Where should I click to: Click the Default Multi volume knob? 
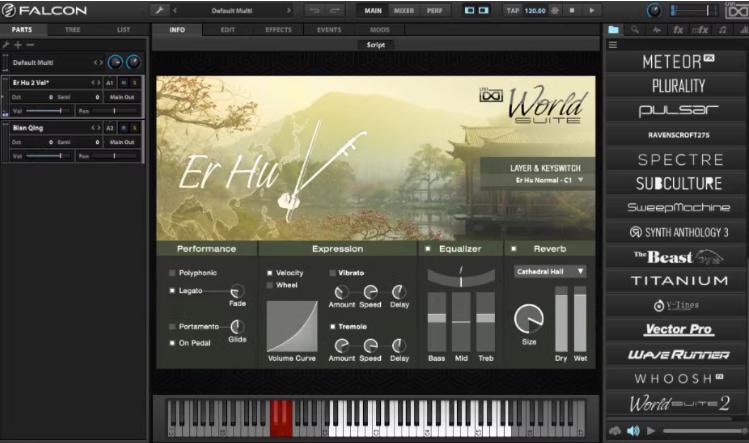115,62
